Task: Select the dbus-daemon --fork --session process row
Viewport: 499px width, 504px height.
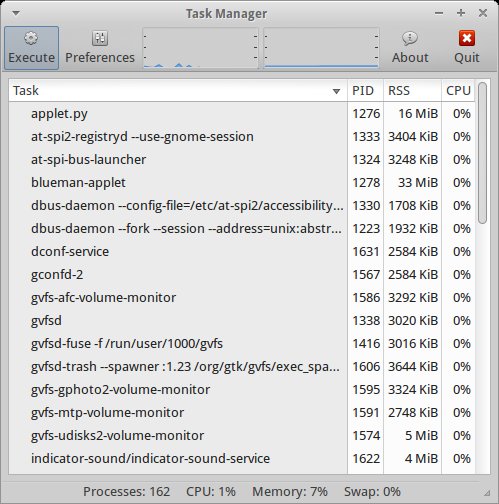Action: pos(242,229)
